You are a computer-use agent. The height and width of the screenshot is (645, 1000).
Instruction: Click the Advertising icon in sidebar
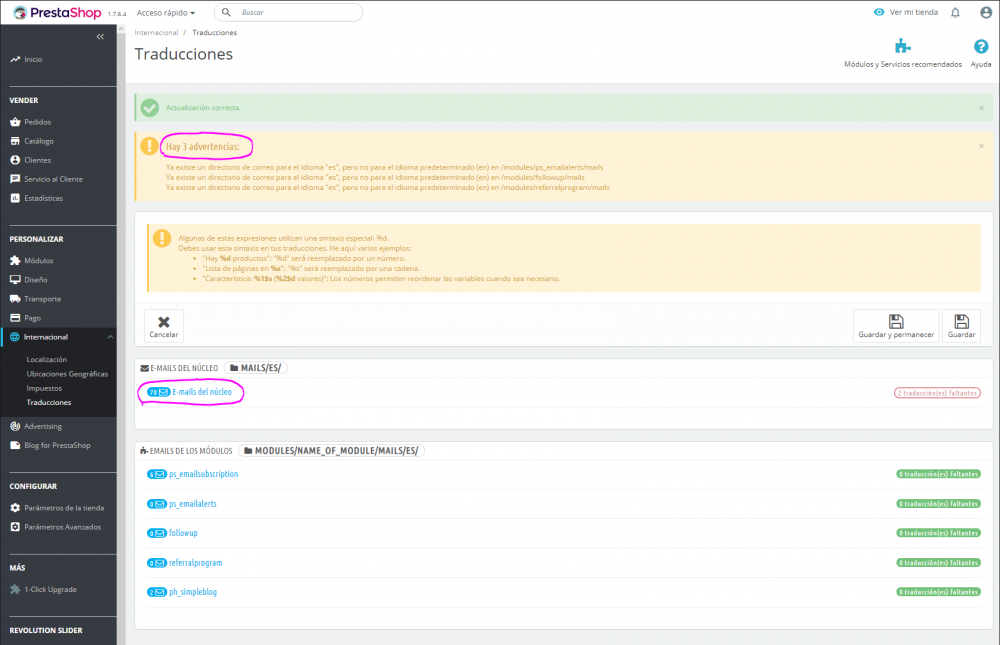coord(15,426)
